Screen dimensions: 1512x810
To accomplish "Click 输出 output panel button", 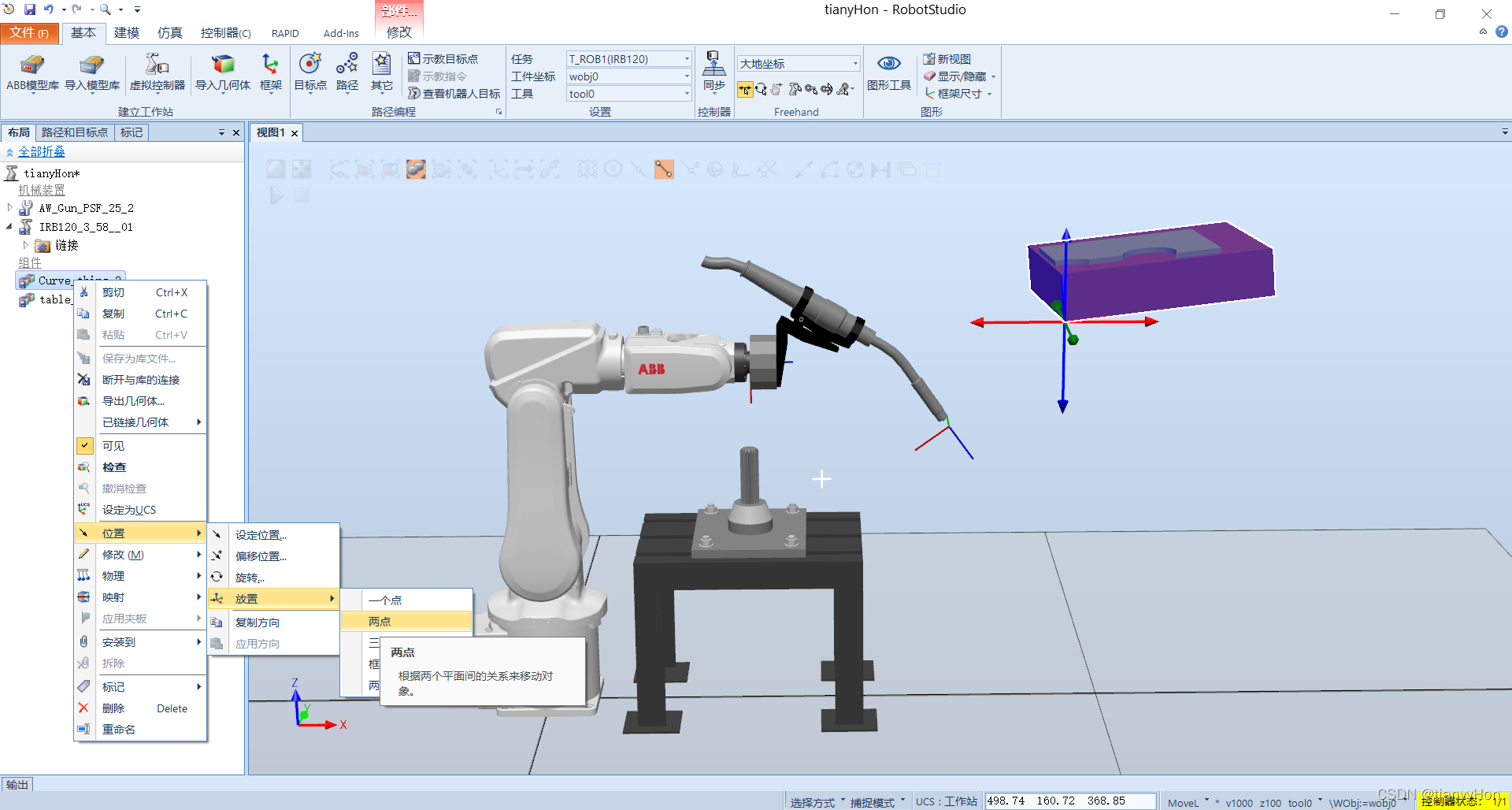I will (17, 785).
